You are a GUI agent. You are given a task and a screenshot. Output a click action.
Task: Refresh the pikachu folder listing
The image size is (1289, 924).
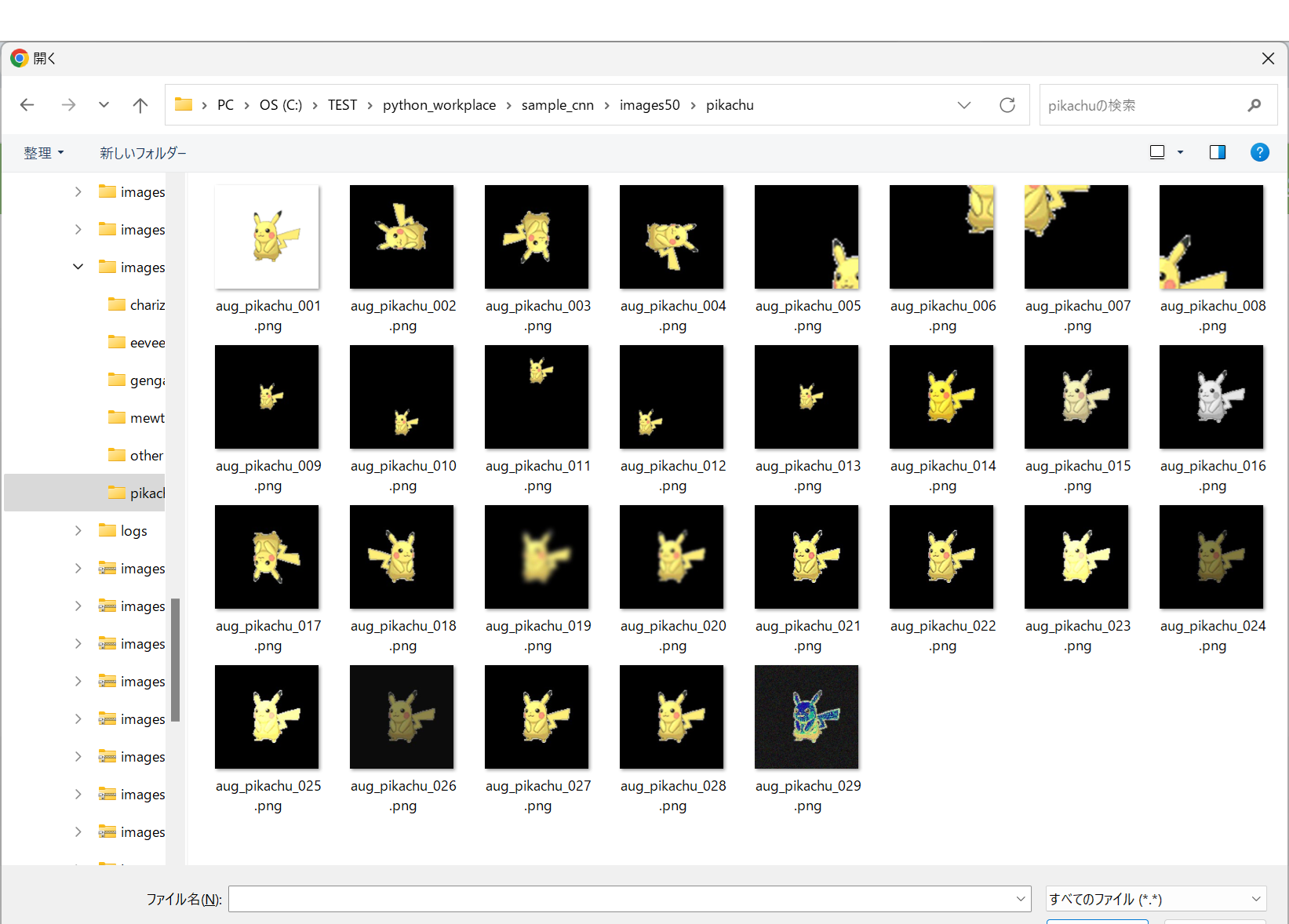[1007, 105]
